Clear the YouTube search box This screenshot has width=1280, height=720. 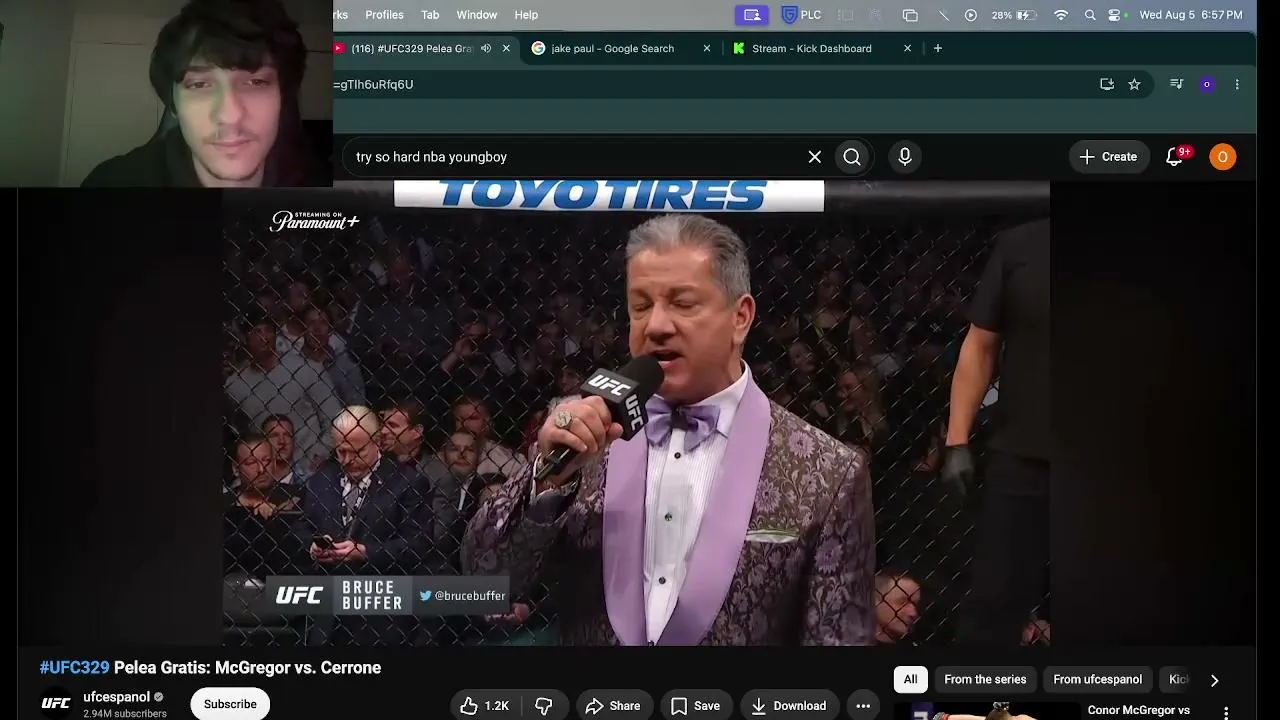pos(815,157)
